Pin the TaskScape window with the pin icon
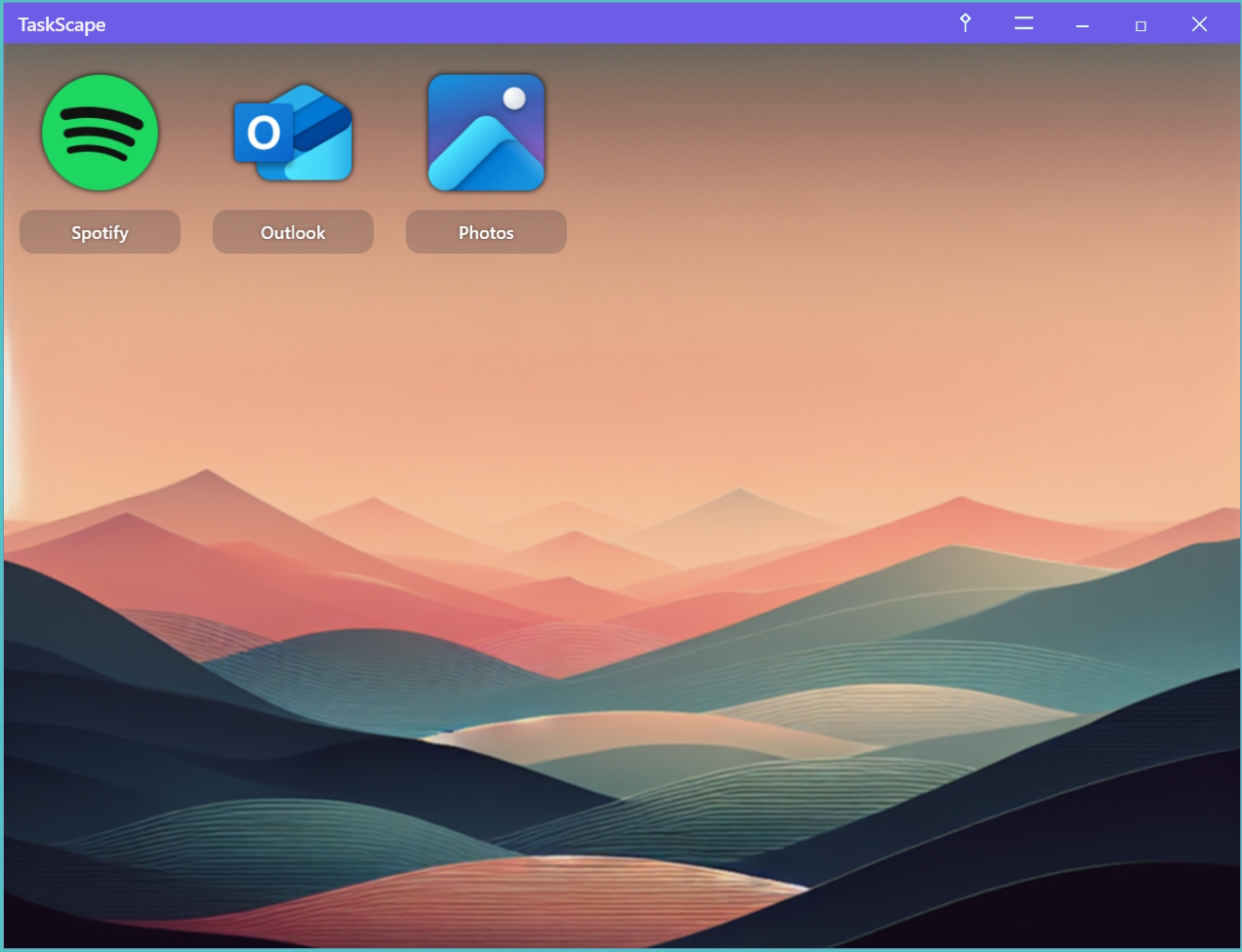Viewport: 1242px width, 952px height. pos(965,23)
